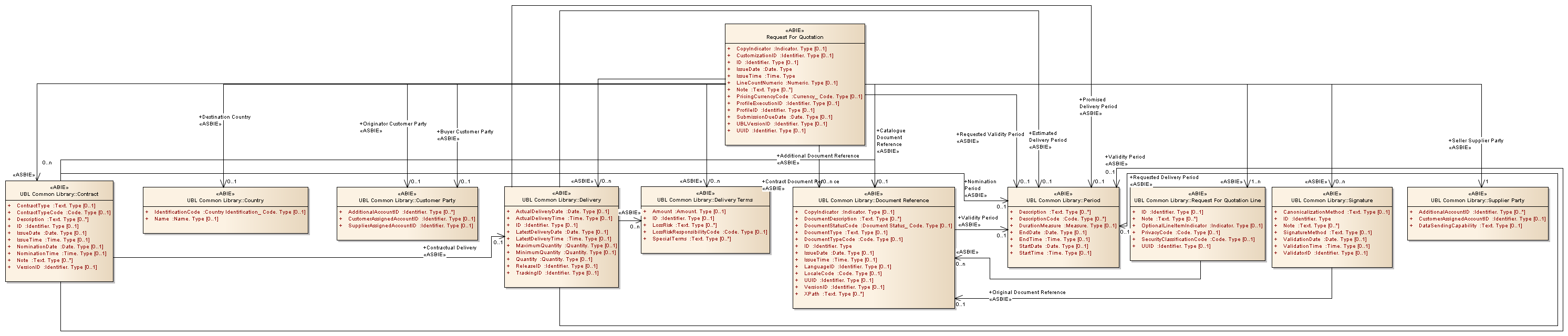The height and width of the screenshot is (336, 1568).
Task: Click the +Contractual Delivery association label
Action: pyautogui.click(x=450, y=248)
